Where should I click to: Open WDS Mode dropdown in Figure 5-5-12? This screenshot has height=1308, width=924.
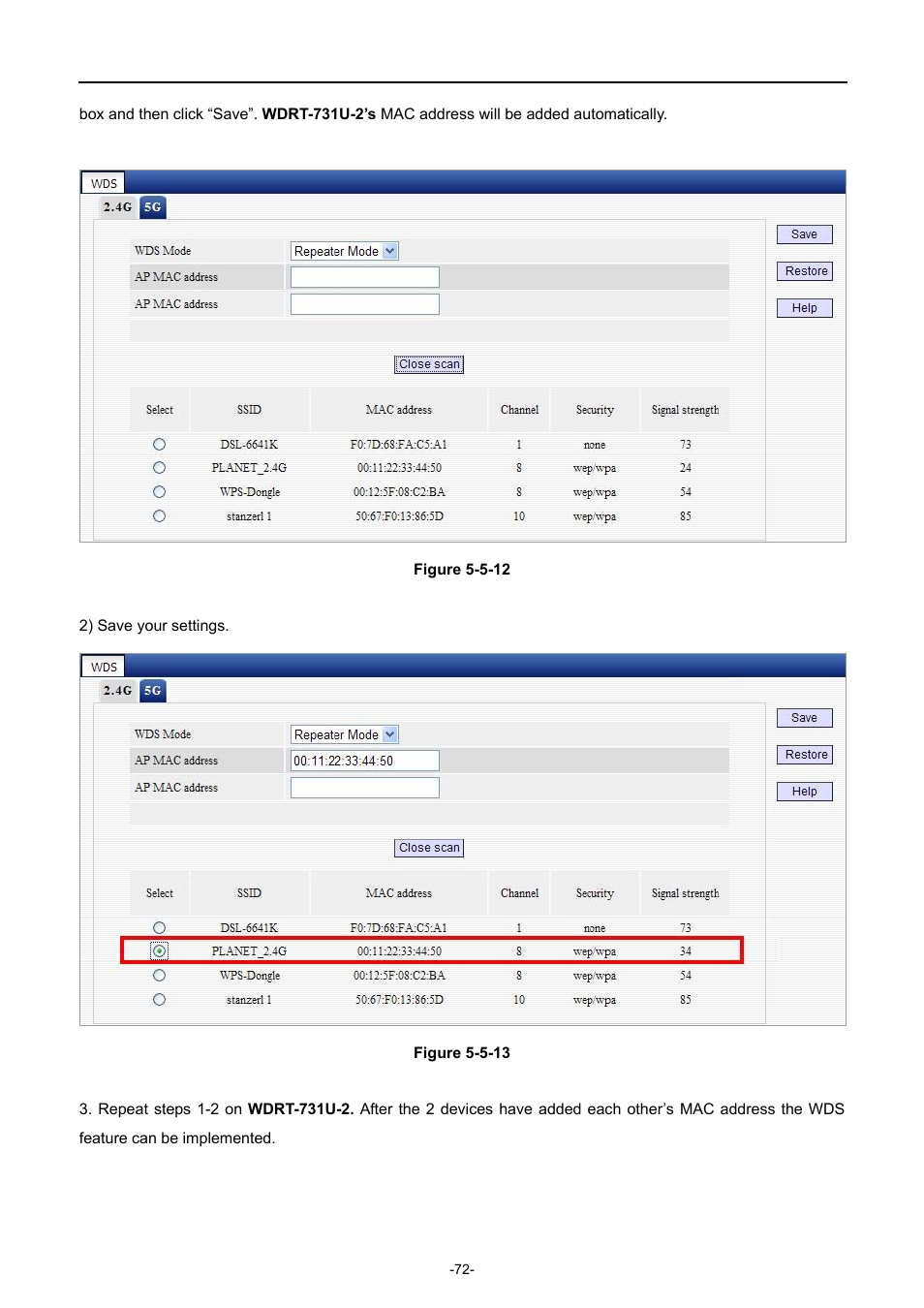[x=345, y=251]
